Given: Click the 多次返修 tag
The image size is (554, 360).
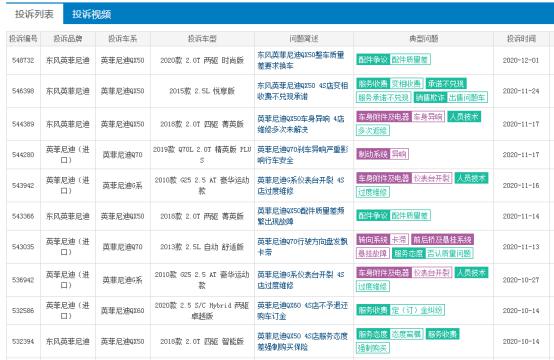Looking at the screenshot, I should tap(372, 131).
